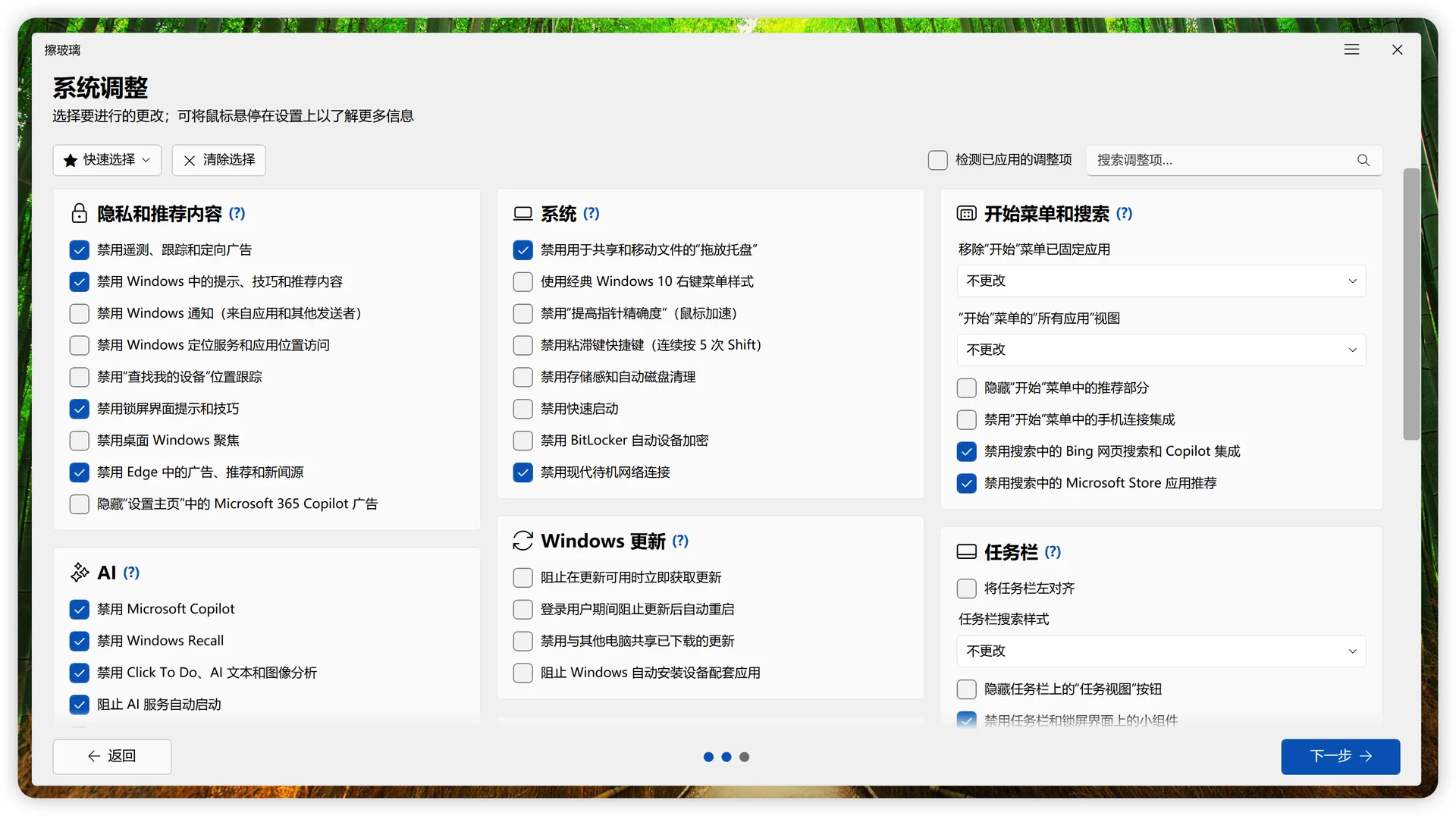Click help icon next to AI heading
The width and height of the screenshot is (1456, 816).
tap(131, 573)
